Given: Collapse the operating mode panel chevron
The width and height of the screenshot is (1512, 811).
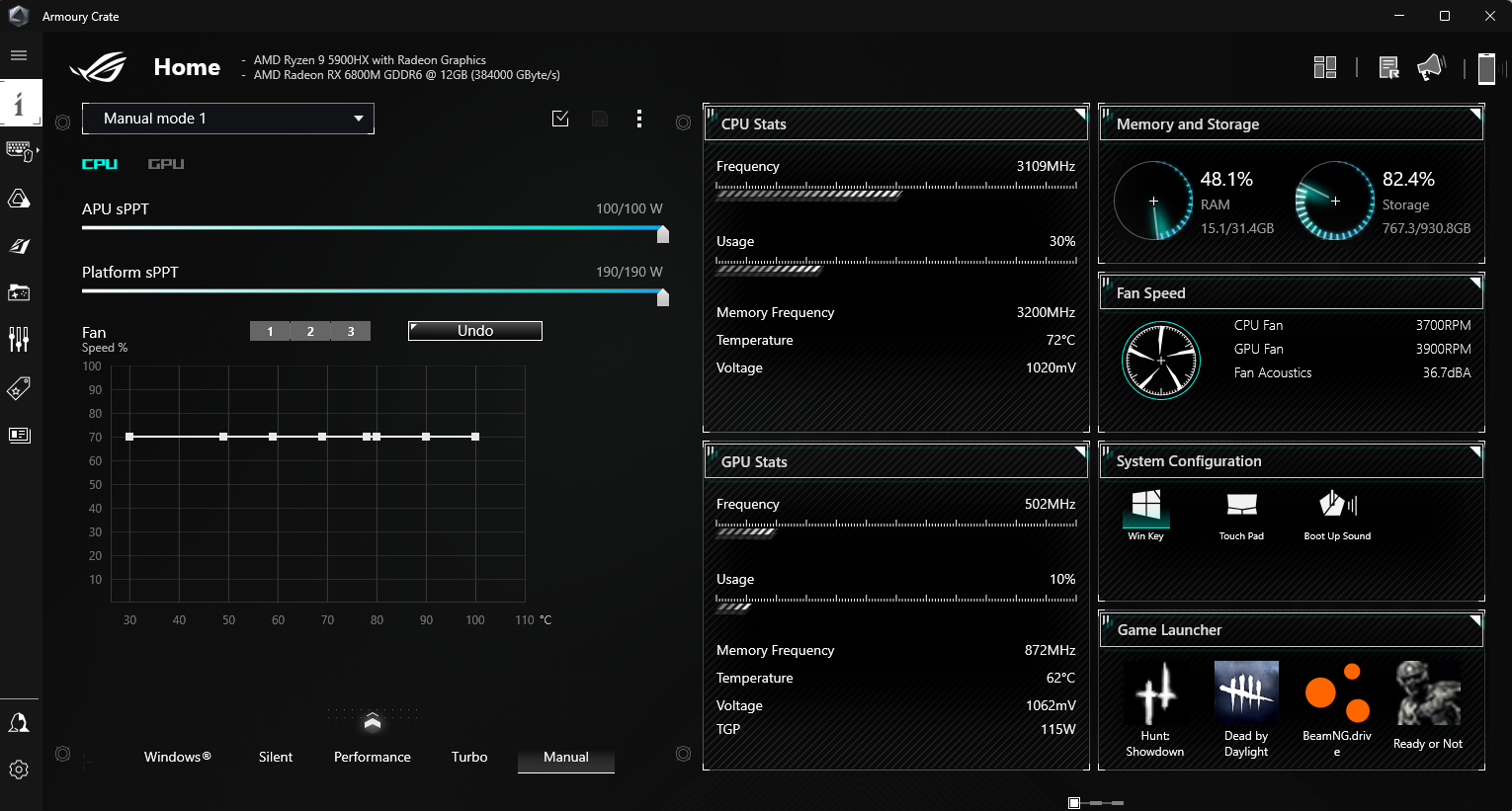Looking at the screenshot, I should point(373,721).
